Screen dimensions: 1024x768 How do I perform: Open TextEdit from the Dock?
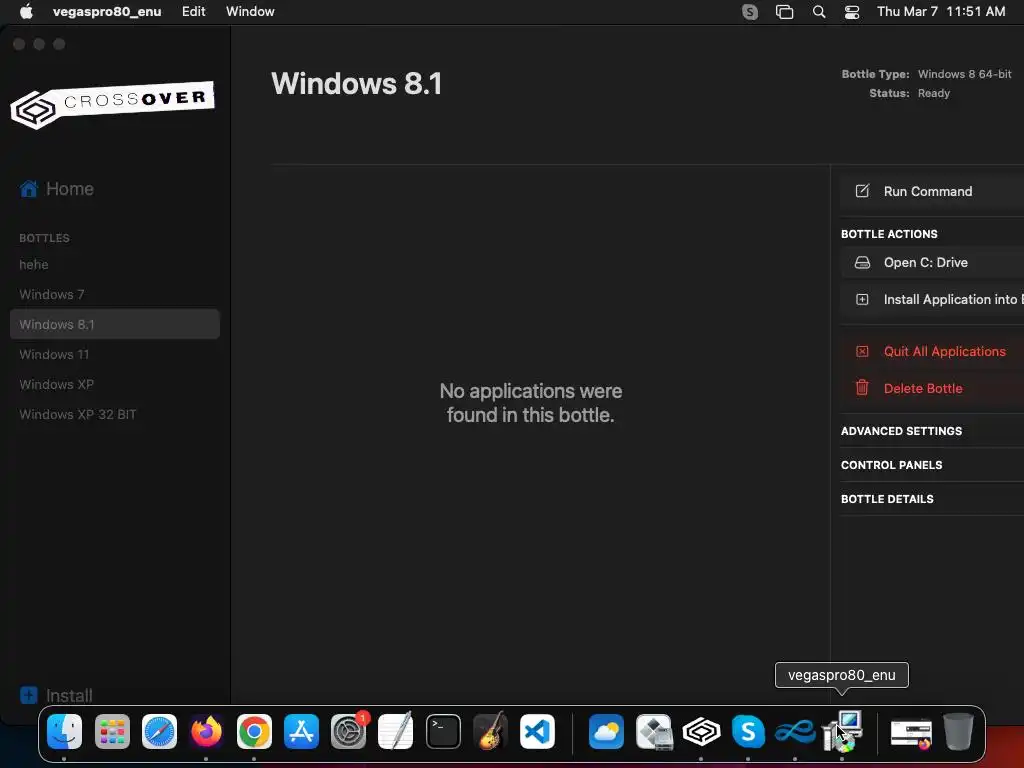point(396,731)
